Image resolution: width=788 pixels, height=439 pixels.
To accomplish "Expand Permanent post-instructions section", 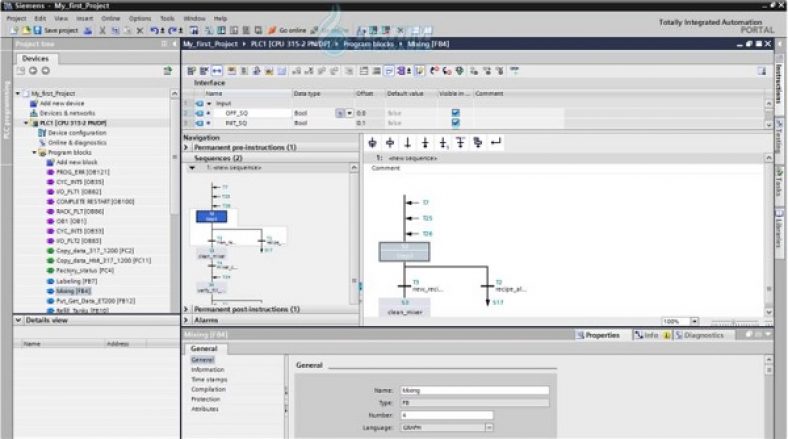I will pos(186,309).
